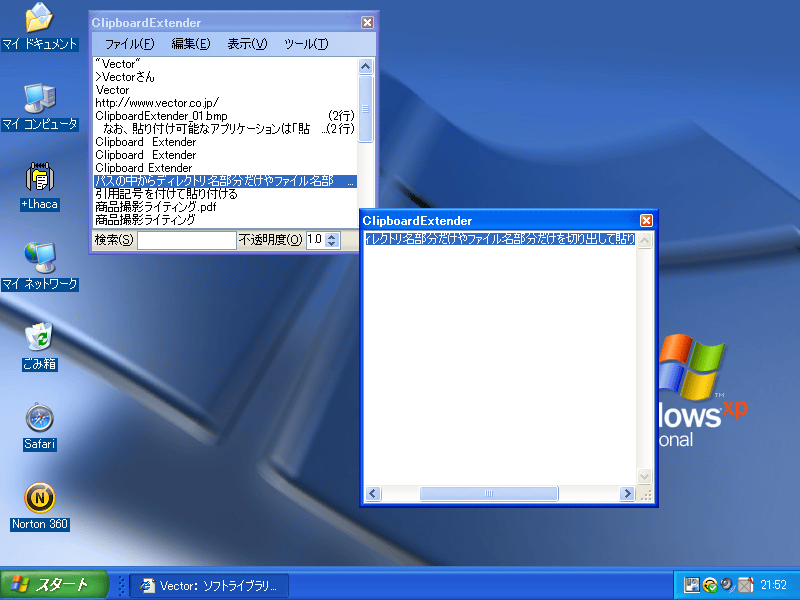Select the Norton 360 desktop icon

pos(40,507)
